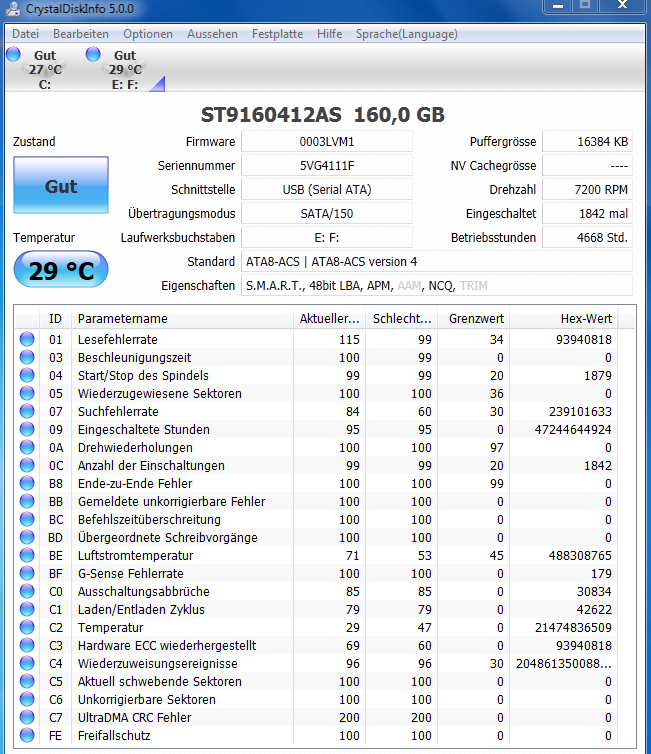This screenshot has width=651, height=754.
Task: Open the Datei menu
Action: [25, 34]
